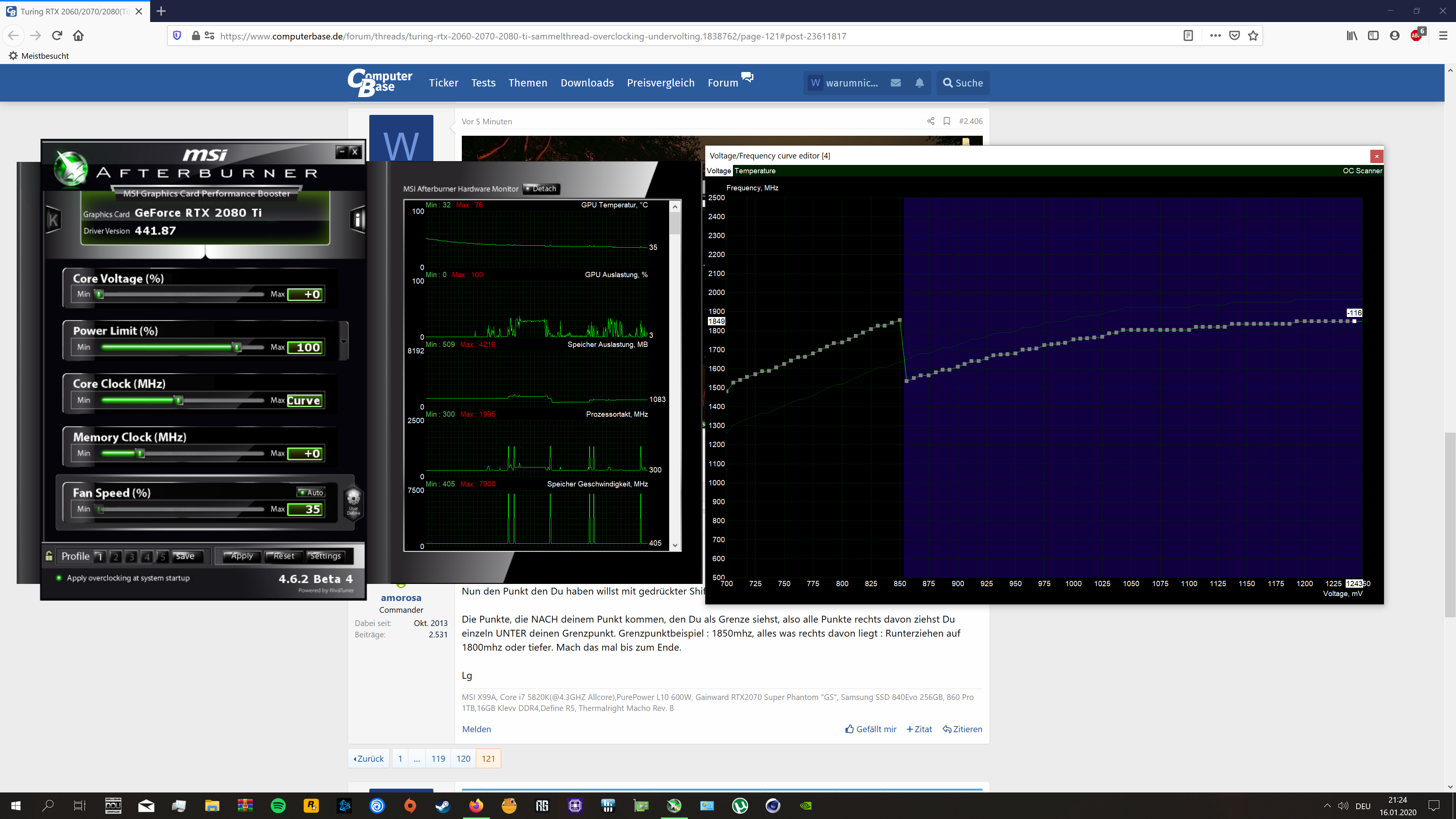The image size is (1456, 819).
Task: Switch to the Temperature tab
Action: point(755,171)
